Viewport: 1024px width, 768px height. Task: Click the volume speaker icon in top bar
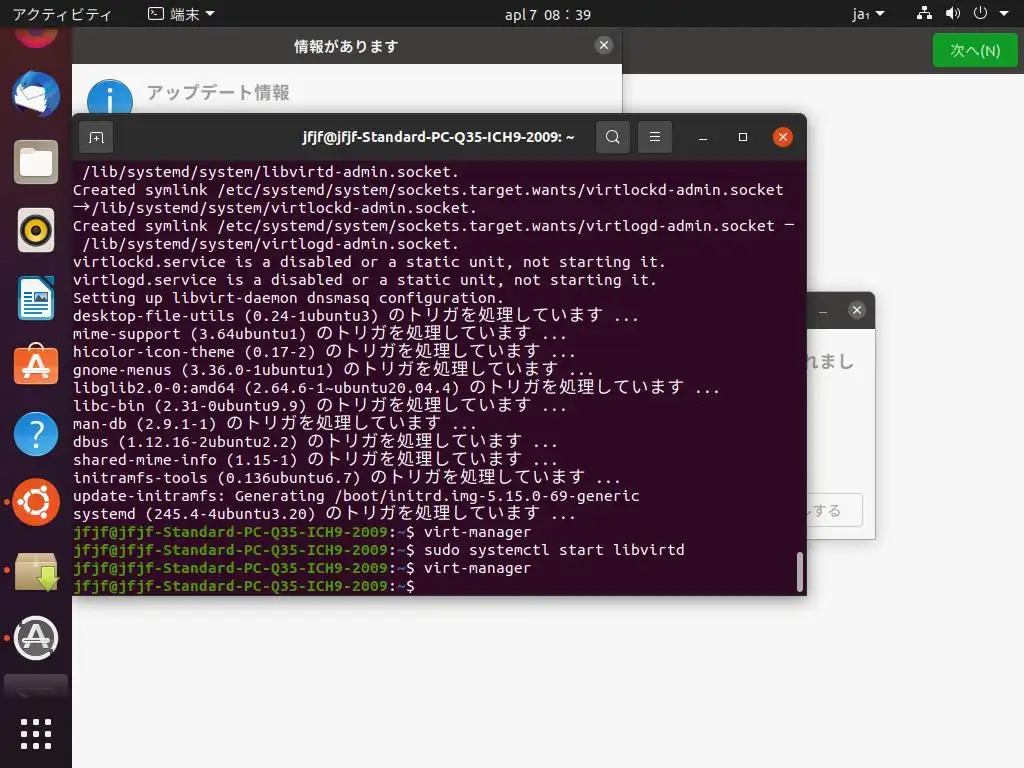(x=953, y=13)
